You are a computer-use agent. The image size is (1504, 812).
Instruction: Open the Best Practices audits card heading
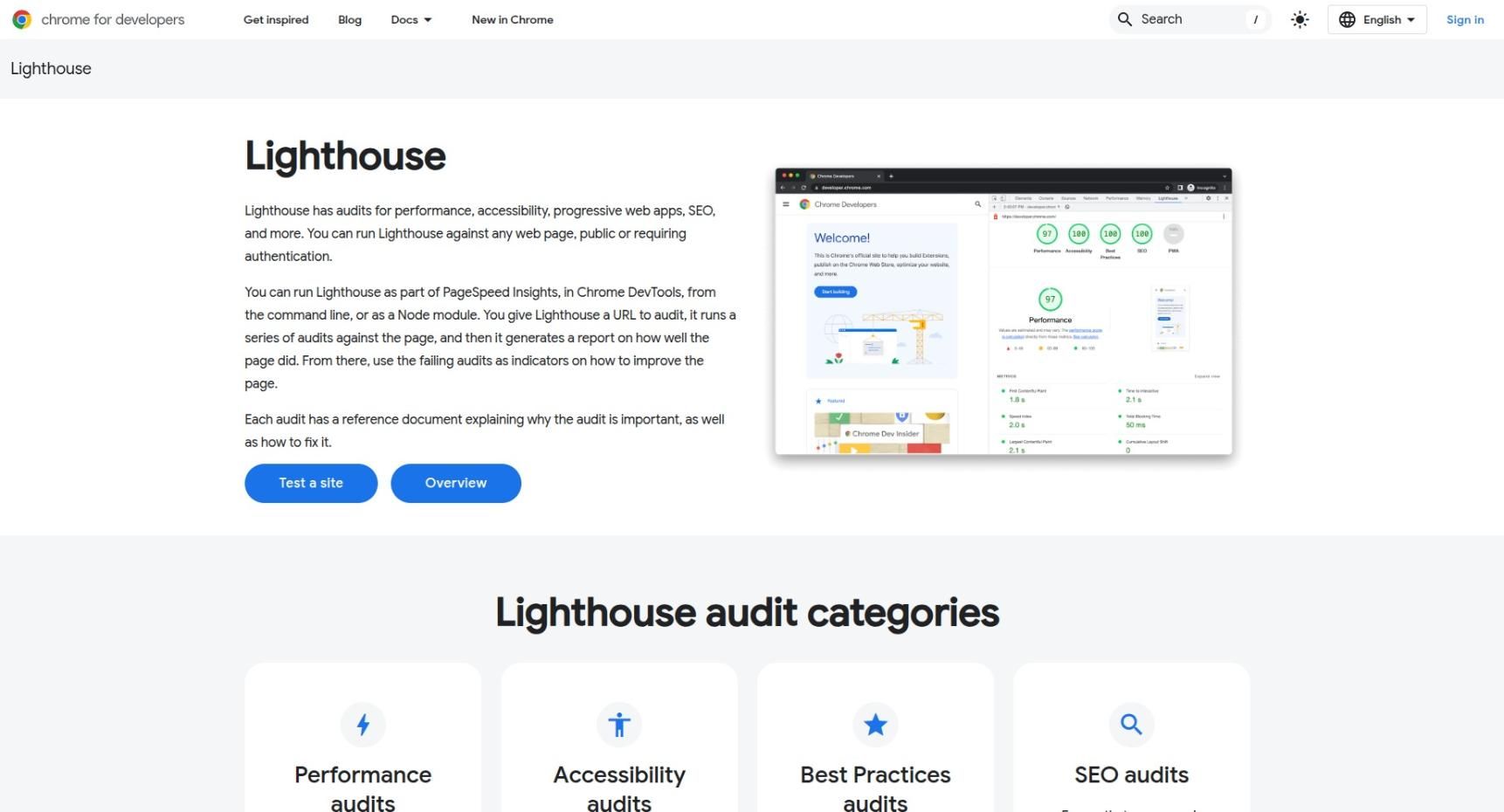point(875,788)
